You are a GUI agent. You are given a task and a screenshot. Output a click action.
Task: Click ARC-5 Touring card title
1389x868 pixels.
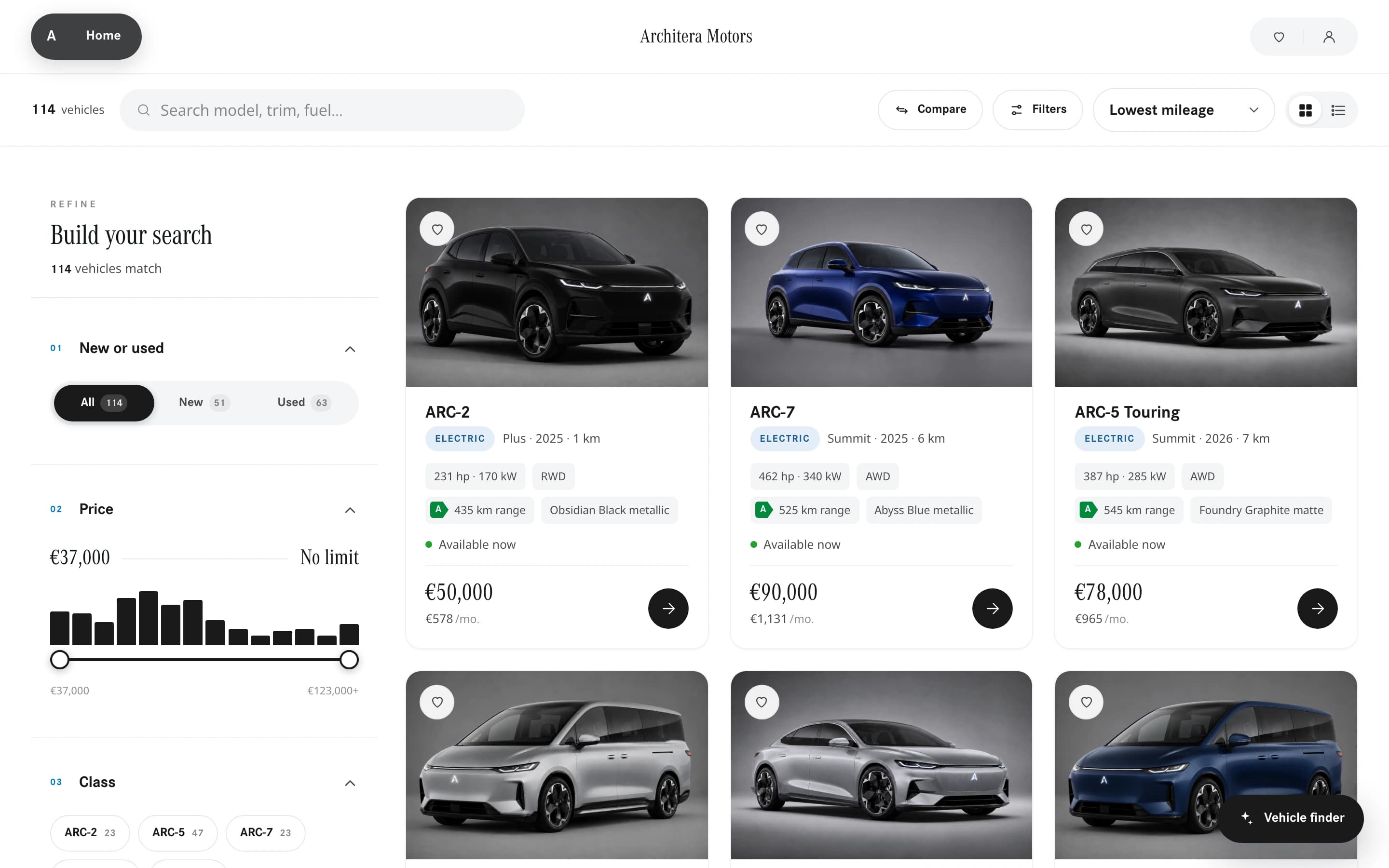(1127, 412)
